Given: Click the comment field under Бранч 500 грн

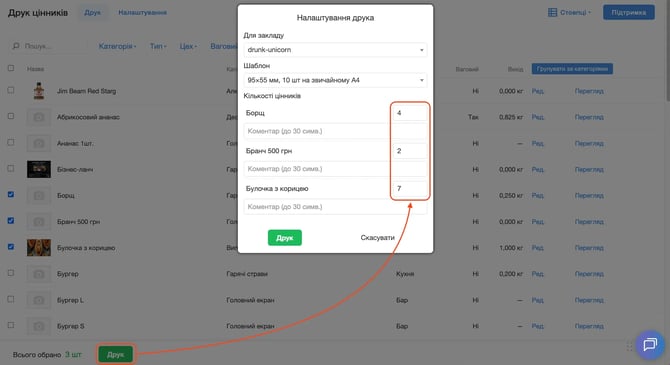Looking at the screenshot, I should [335, 169].
